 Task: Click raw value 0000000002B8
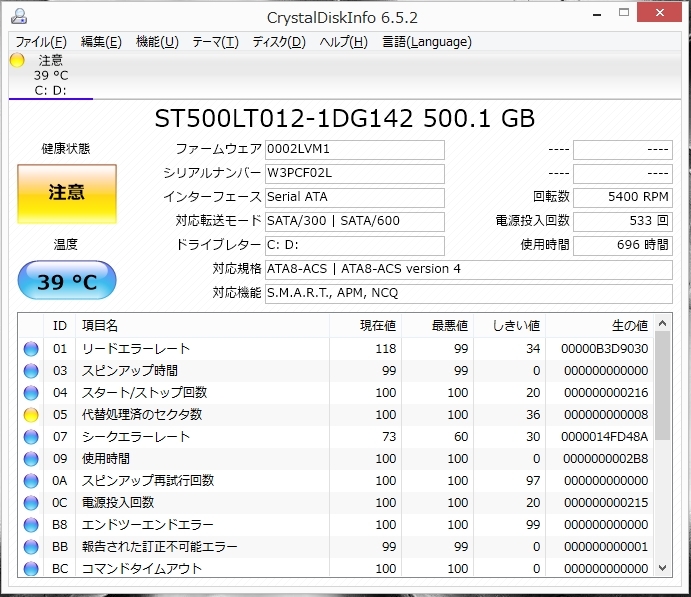pos(606,459)
